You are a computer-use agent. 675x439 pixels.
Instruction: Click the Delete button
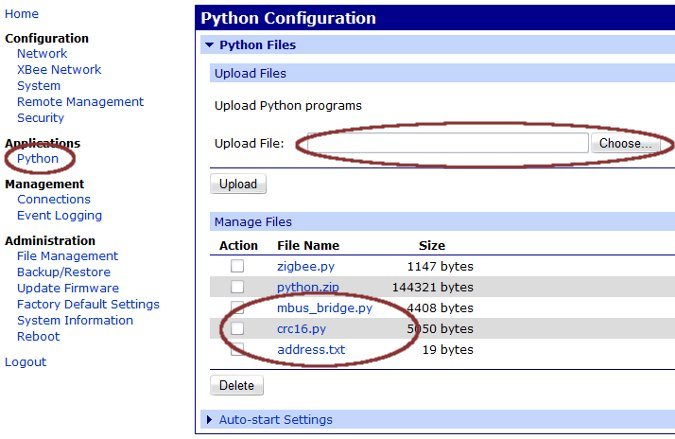coord(237,386)
